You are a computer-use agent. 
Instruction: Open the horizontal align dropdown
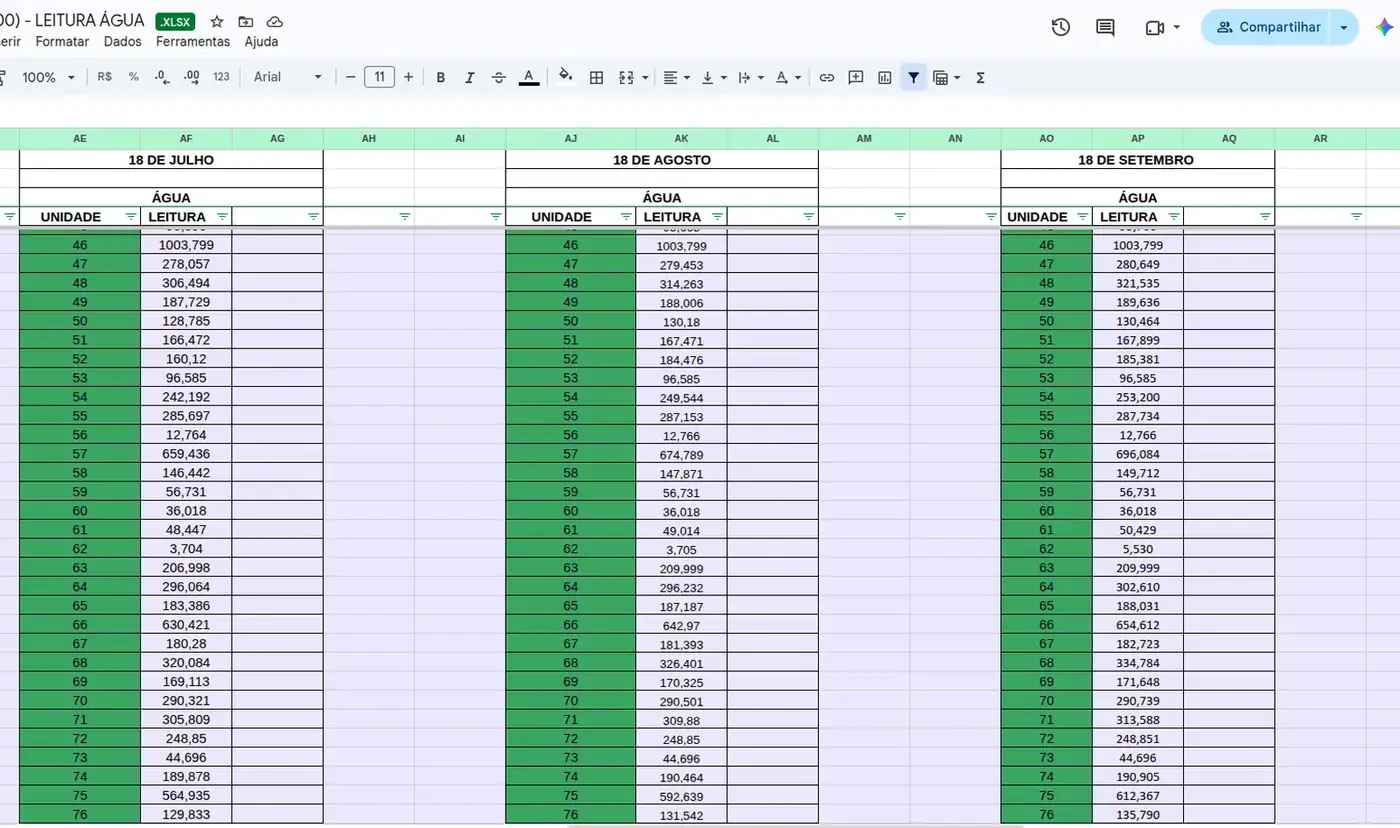coord(677,77)
